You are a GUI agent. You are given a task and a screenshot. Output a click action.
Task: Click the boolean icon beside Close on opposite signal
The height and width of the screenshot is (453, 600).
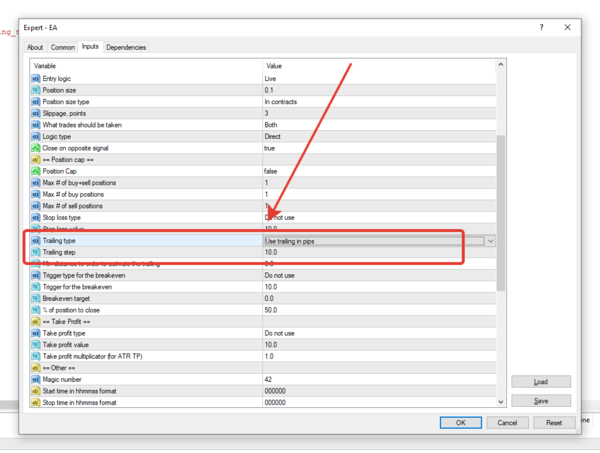tap(36, 148)
